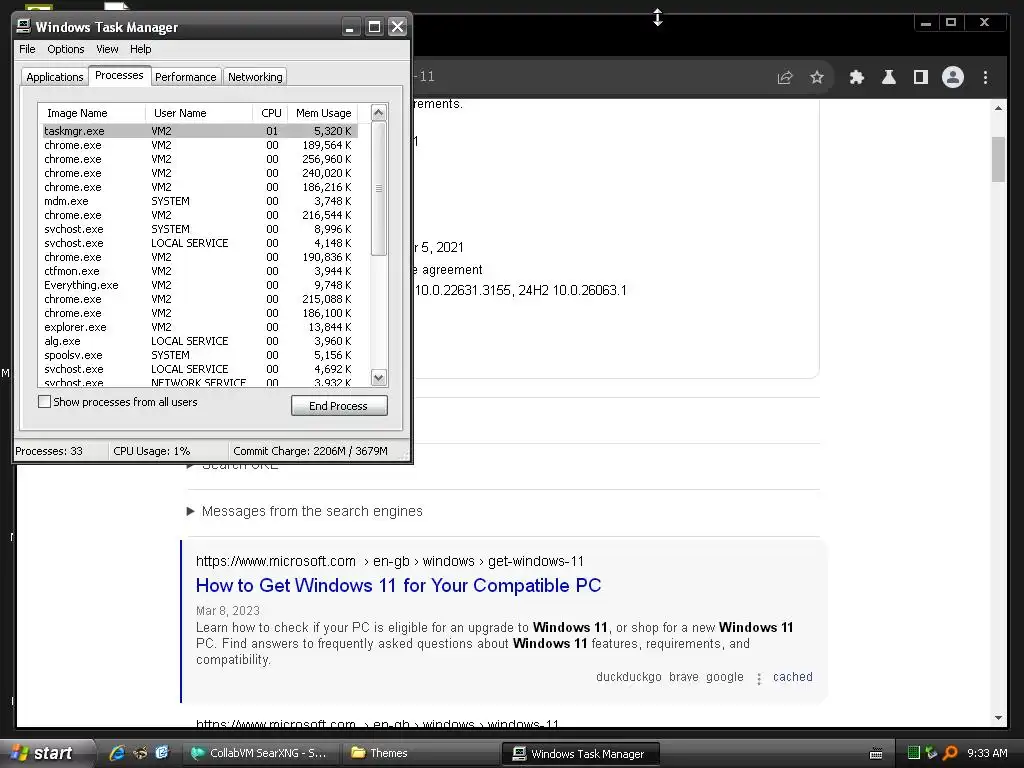Click the brave engine label
This screenshot has width=1024, height=768.
(684, 677)
